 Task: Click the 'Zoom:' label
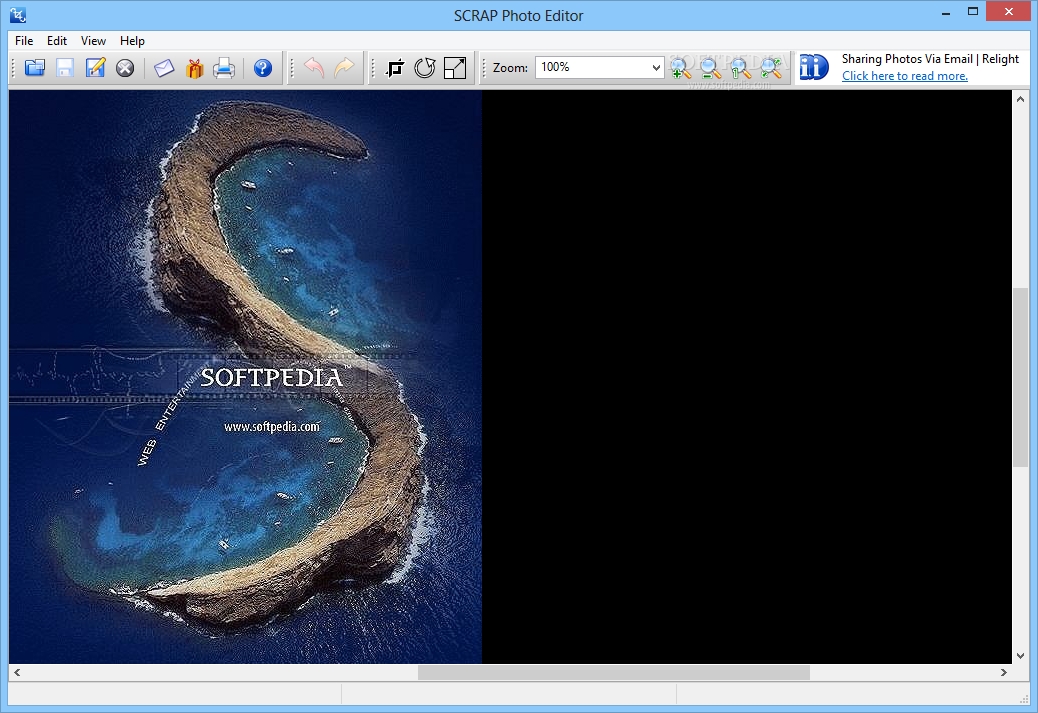pos(510,68)
